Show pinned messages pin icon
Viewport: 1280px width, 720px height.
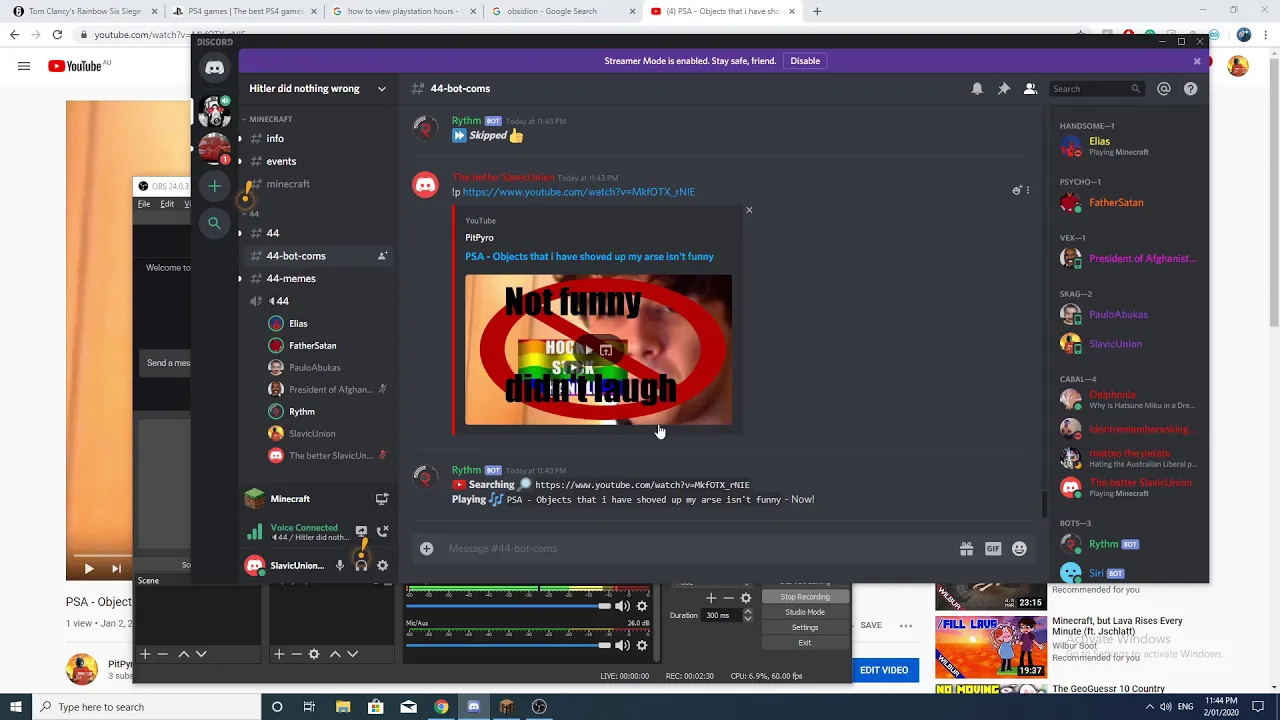(x=1004, y=88)
